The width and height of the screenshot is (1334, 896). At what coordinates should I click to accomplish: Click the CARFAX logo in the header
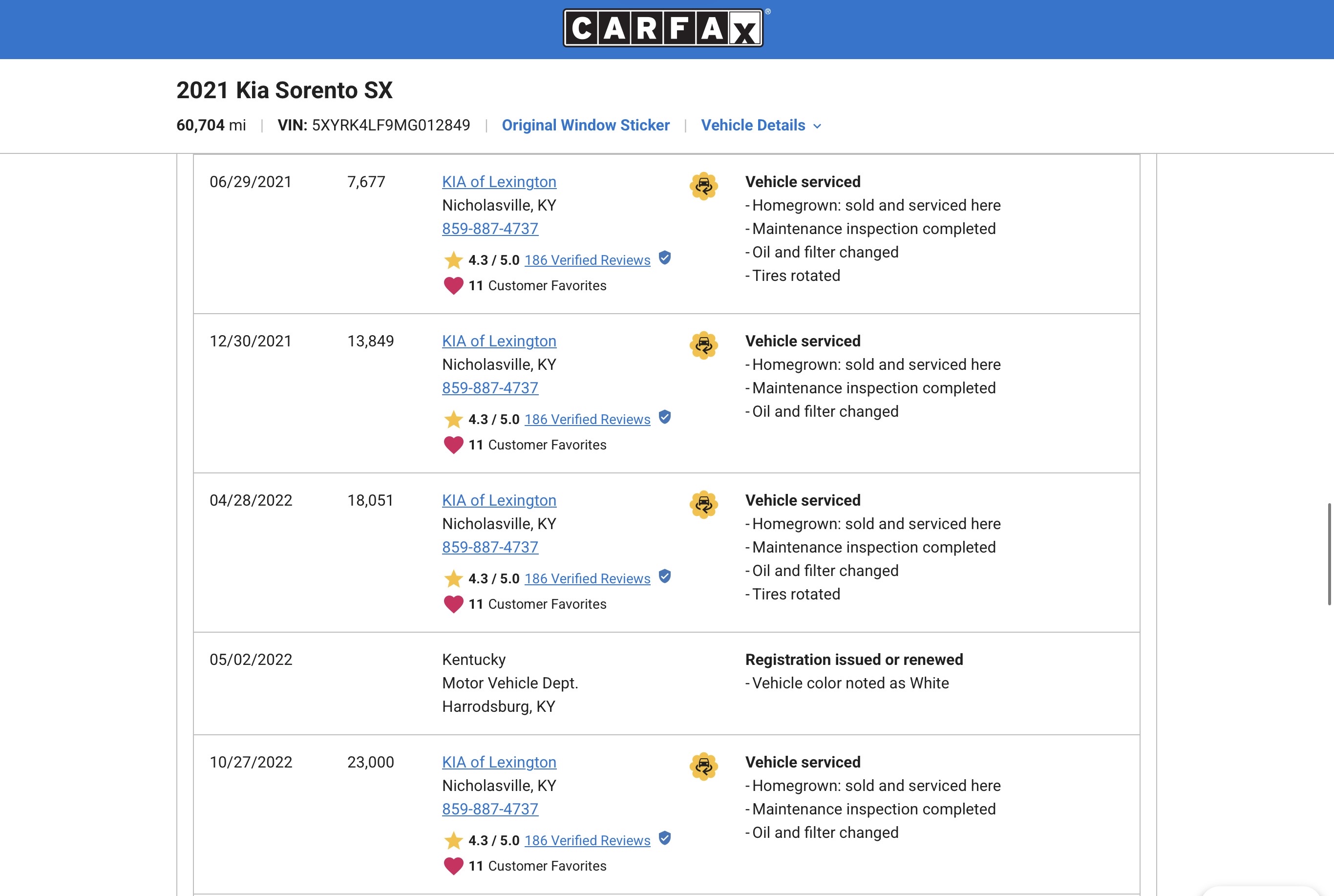click(663, 28)
